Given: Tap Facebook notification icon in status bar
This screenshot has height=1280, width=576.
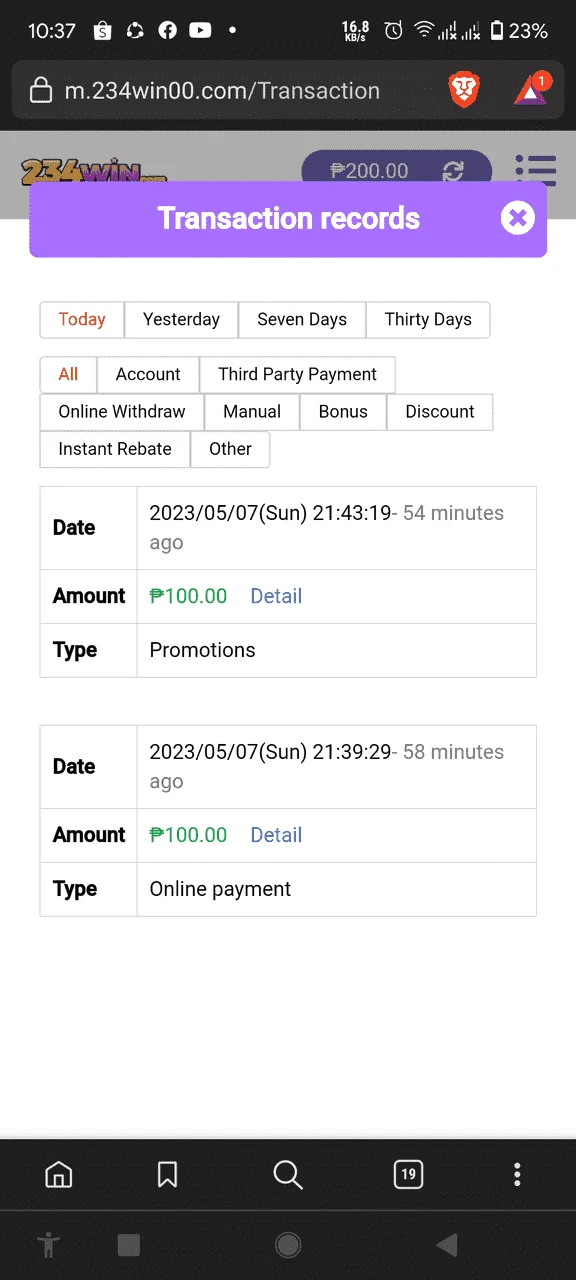Looking at the screenshot, I should tap(167, 31).
